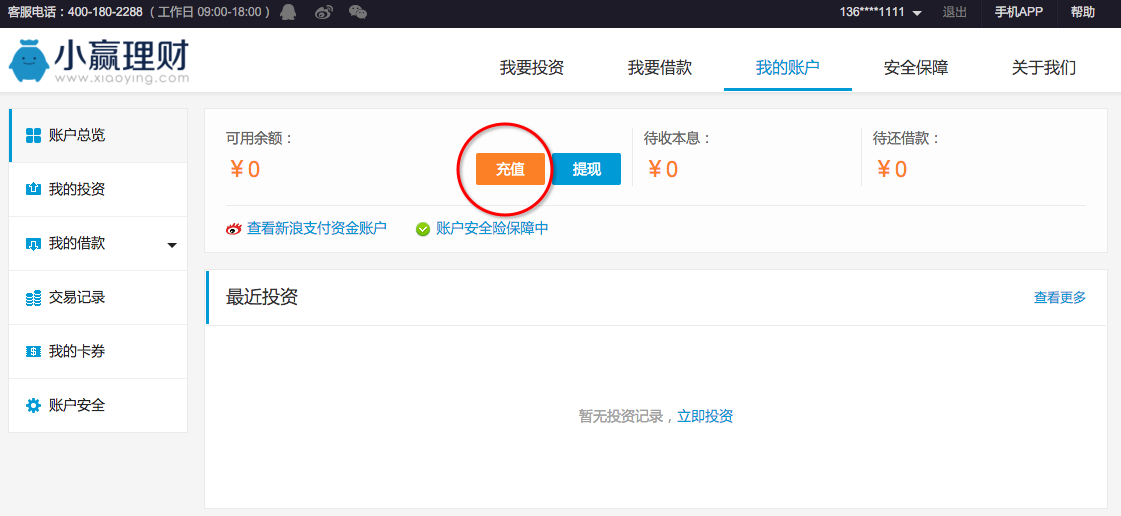Click the 小赢理财 mascot logo
The height and width of the screenshot is (516, 1121).
(x=29, y=61)
